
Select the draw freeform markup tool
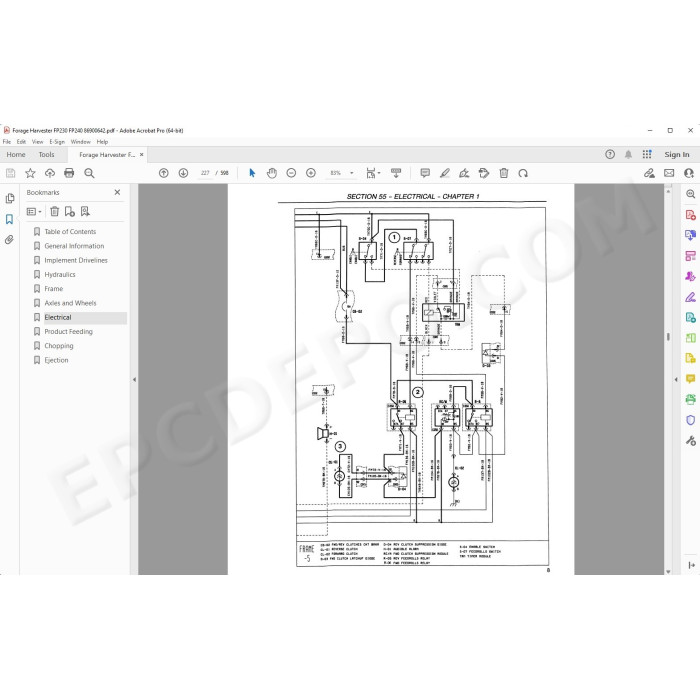click(464, 173)
